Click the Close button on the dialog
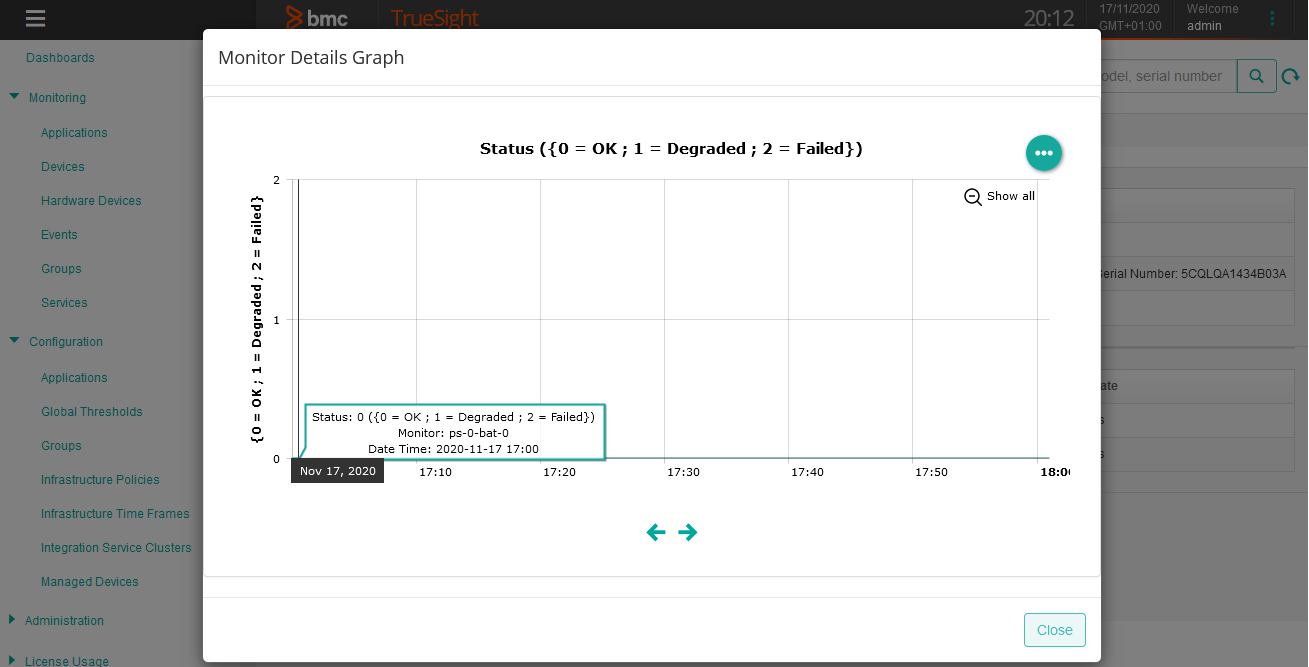Viewport: 1309px width, 667px height. pyautogui.click(x=1054, y=630)
